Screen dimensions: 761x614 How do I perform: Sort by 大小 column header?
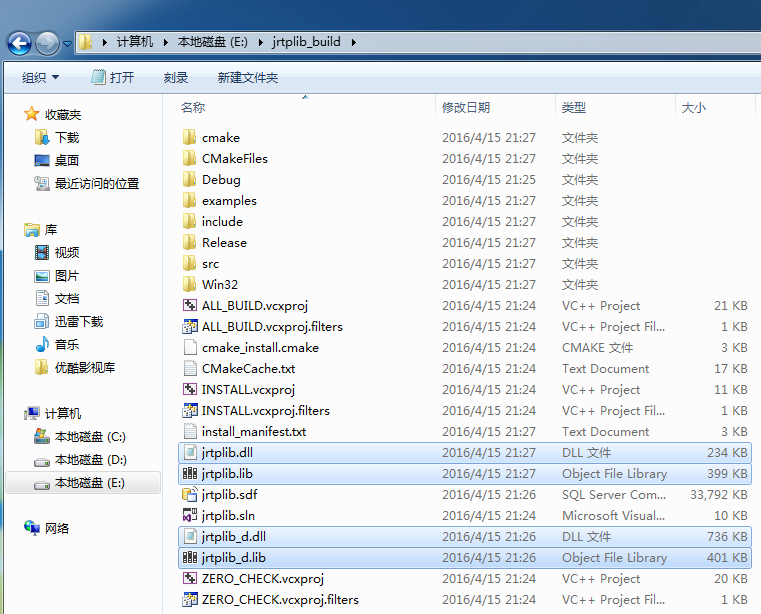pos(694,107)
